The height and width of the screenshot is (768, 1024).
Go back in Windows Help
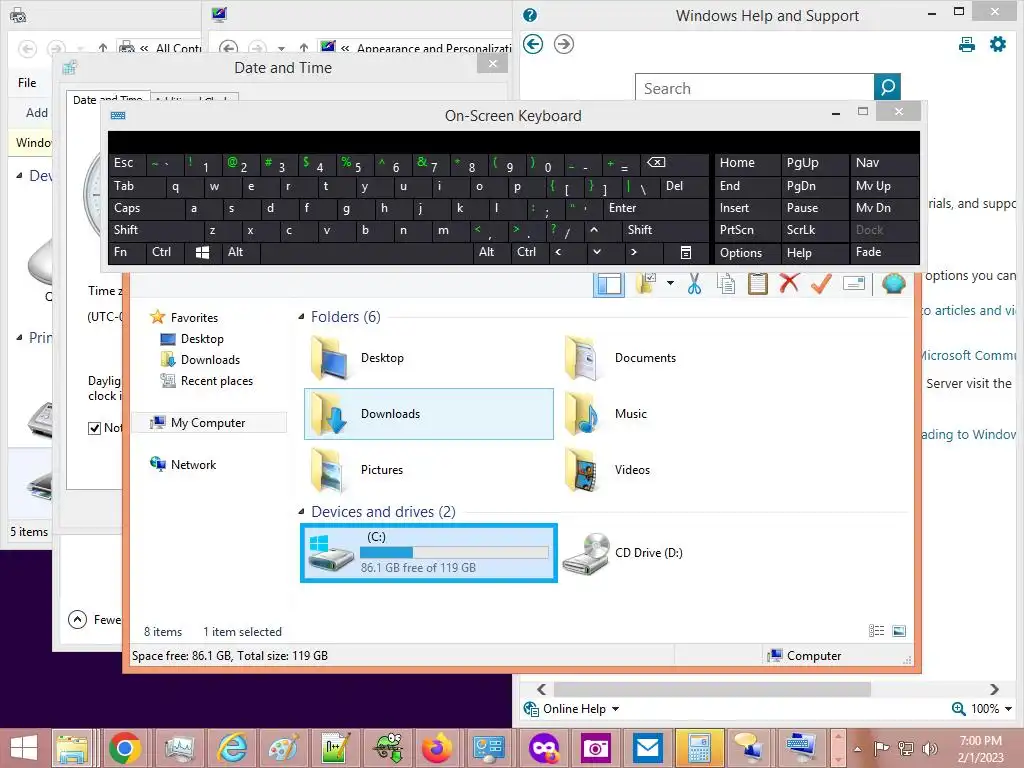533,44
